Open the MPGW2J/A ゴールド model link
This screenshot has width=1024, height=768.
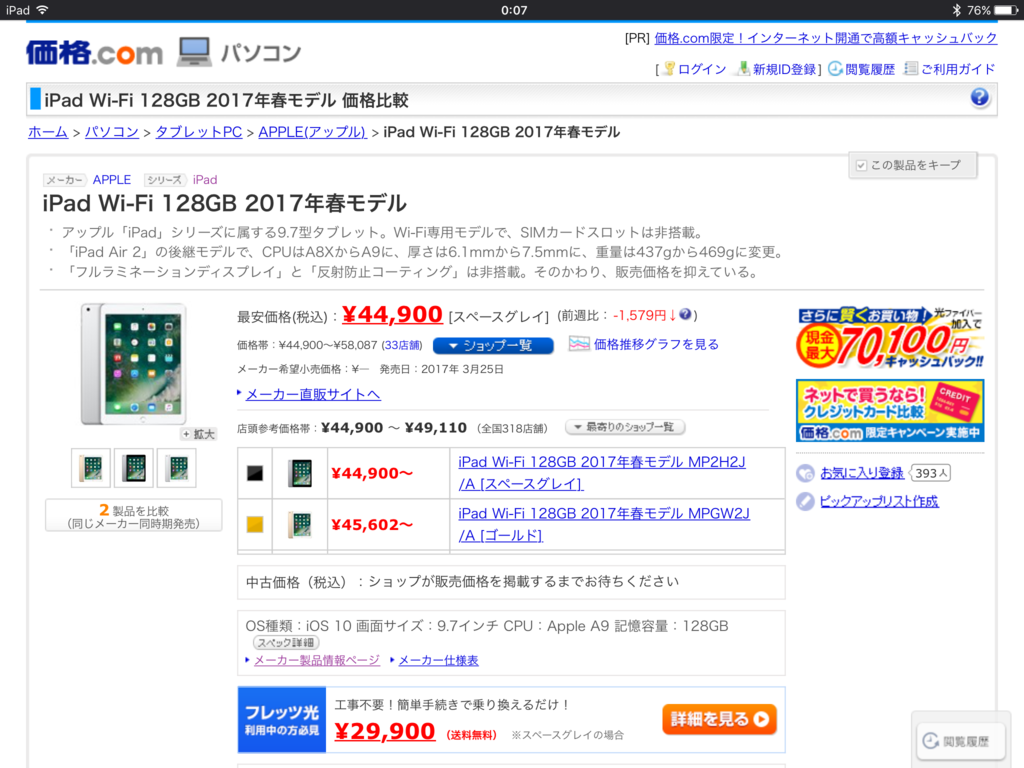coord(604,524)
